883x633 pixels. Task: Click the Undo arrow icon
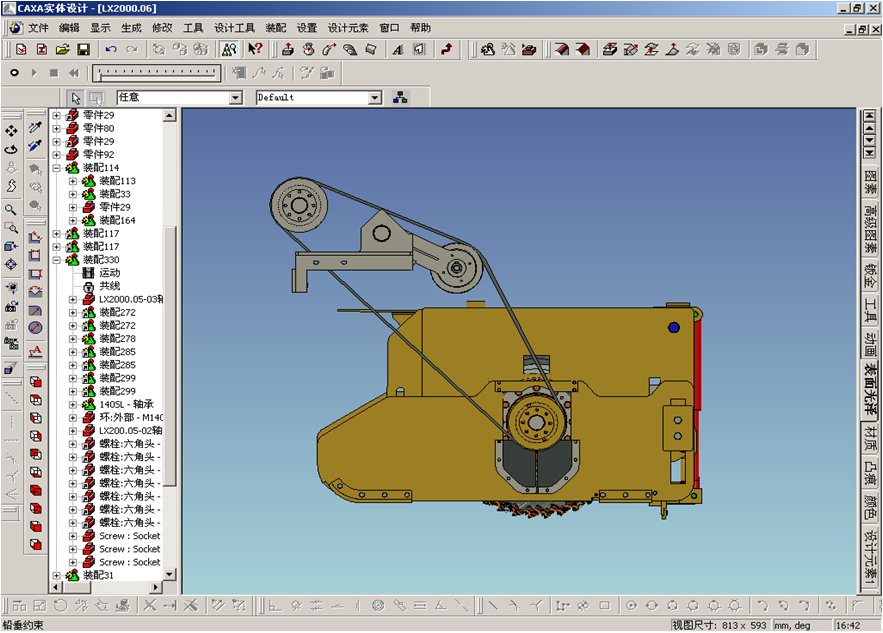[x=110, y=49]
